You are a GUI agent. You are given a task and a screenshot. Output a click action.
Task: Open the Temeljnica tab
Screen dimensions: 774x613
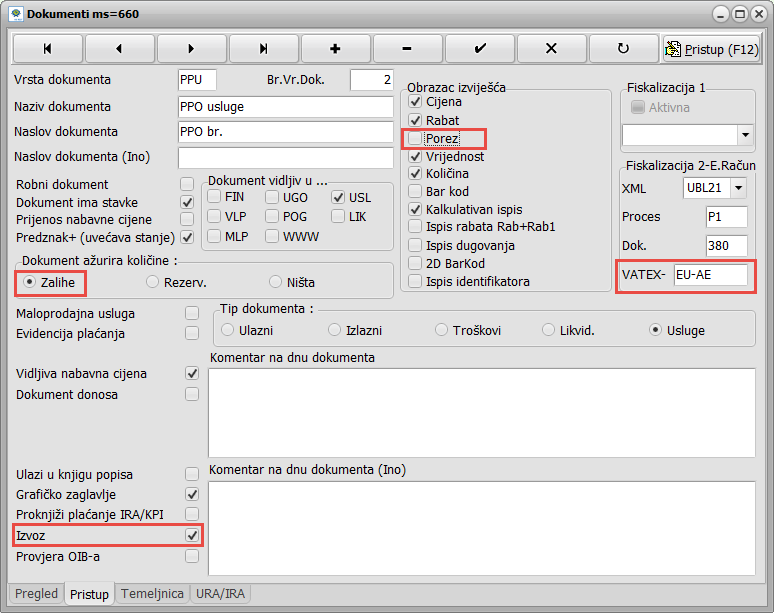152,594
